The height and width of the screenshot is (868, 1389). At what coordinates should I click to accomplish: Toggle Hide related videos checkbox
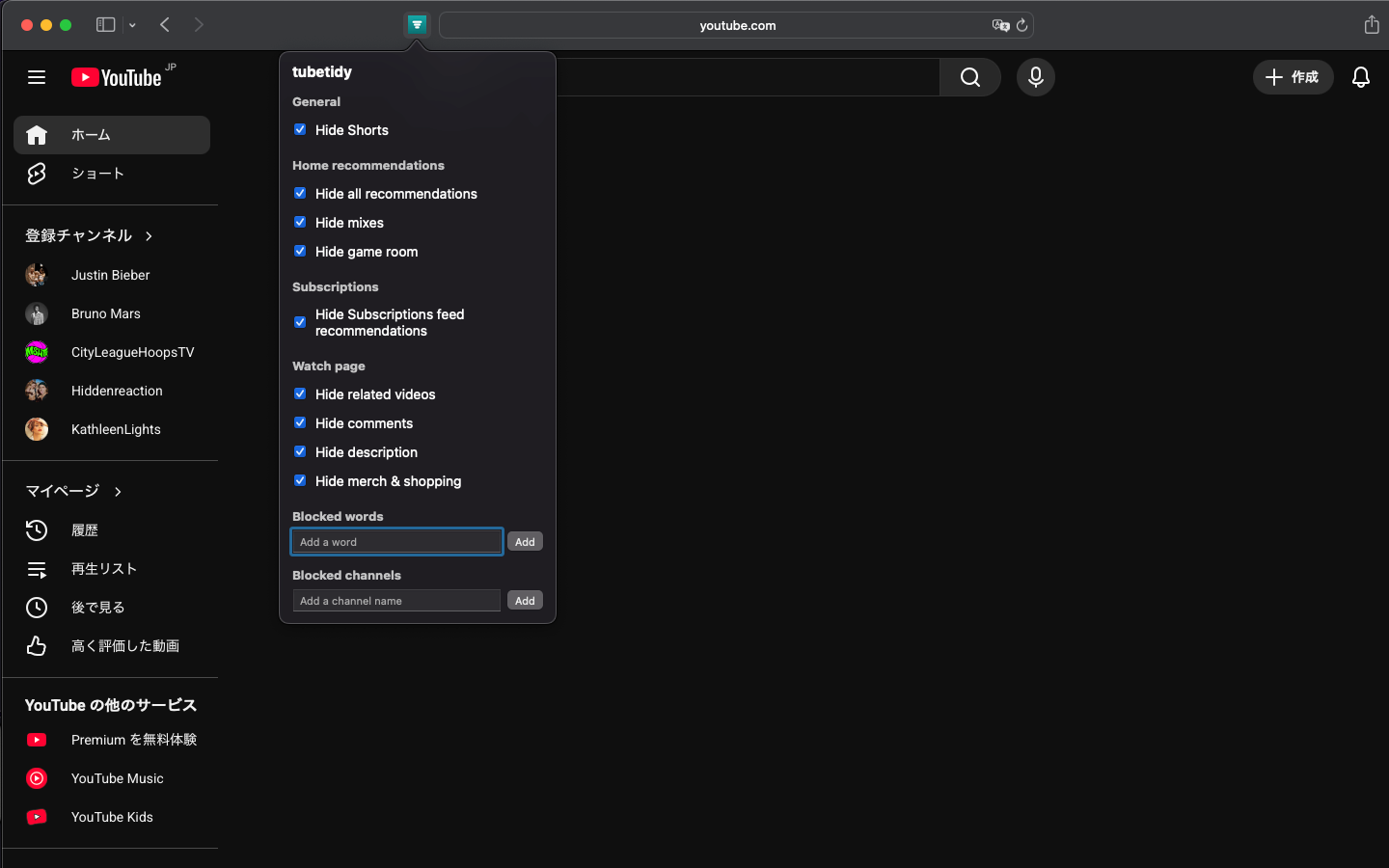coord(300,393)
